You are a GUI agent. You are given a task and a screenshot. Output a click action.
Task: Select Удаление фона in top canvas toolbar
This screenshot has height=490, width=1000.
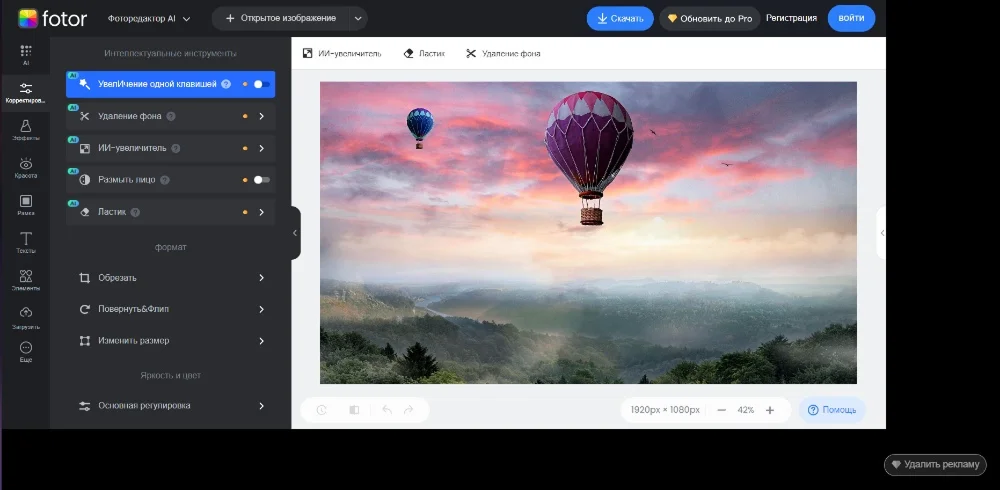(x=503, y=54)
